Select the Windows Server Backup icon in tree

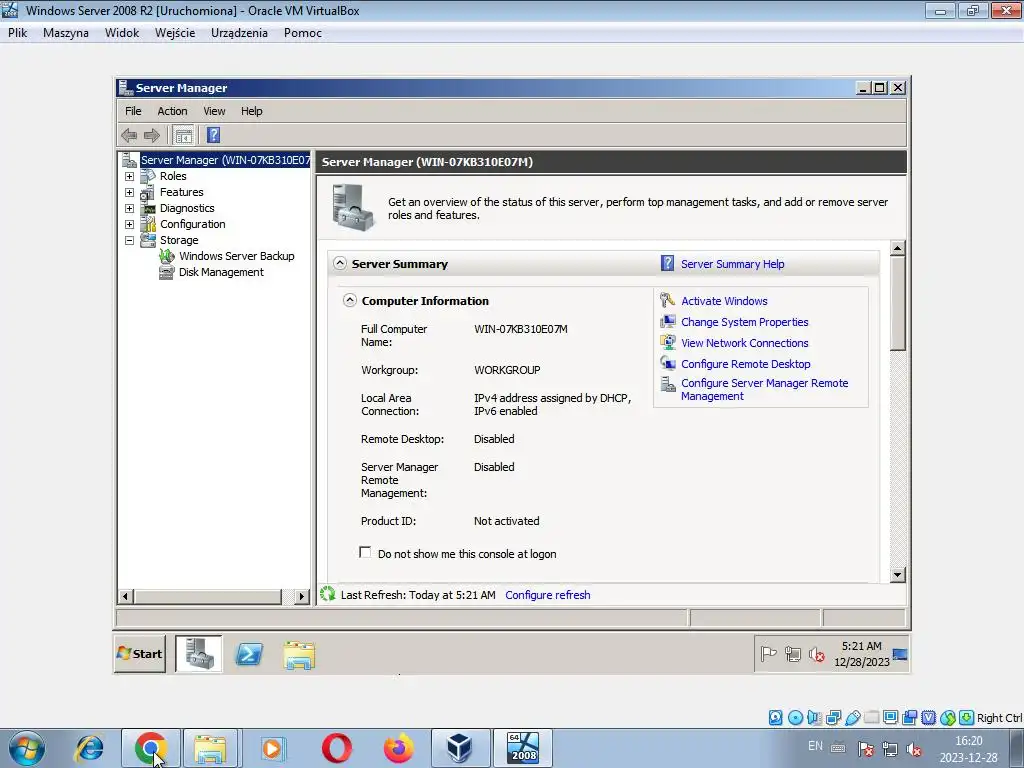click(x=167, y=256)
